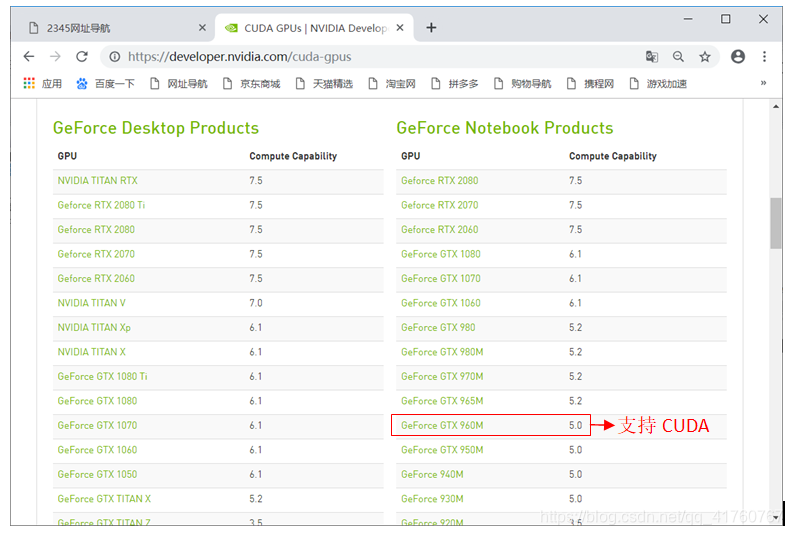Open the 携程网 bookmark
The image size is (793, 535).
(590, 83)
